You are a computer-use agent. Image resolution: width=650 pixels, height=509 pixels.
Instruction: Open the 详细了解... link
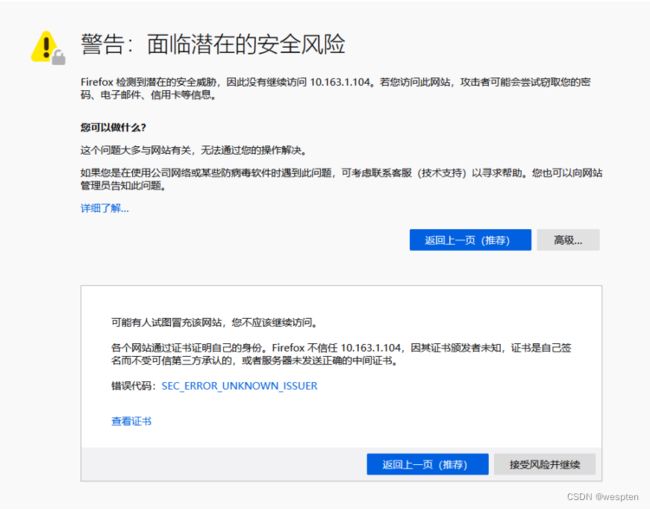click(104, 208)
